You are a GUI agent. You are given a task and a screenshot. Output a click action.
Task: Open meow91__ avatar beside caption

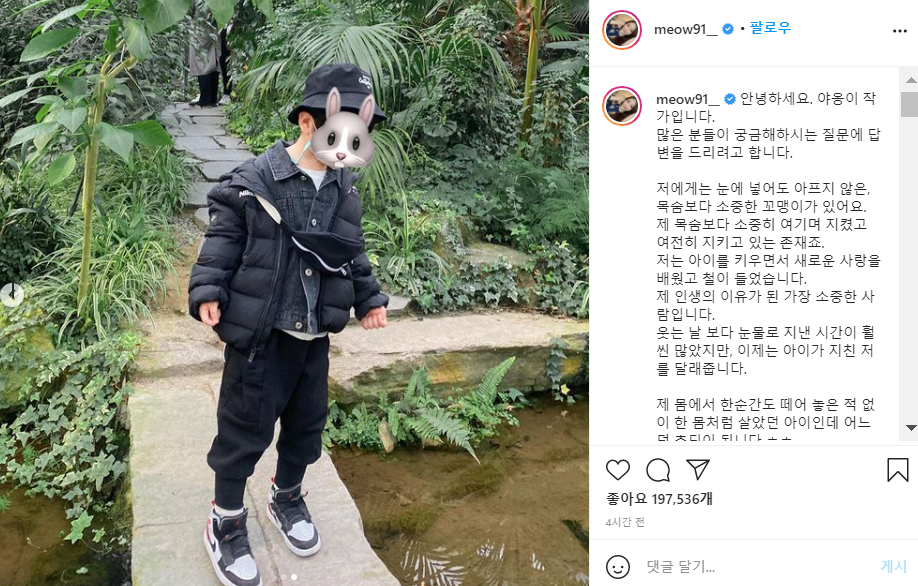(x=622, y=106)
